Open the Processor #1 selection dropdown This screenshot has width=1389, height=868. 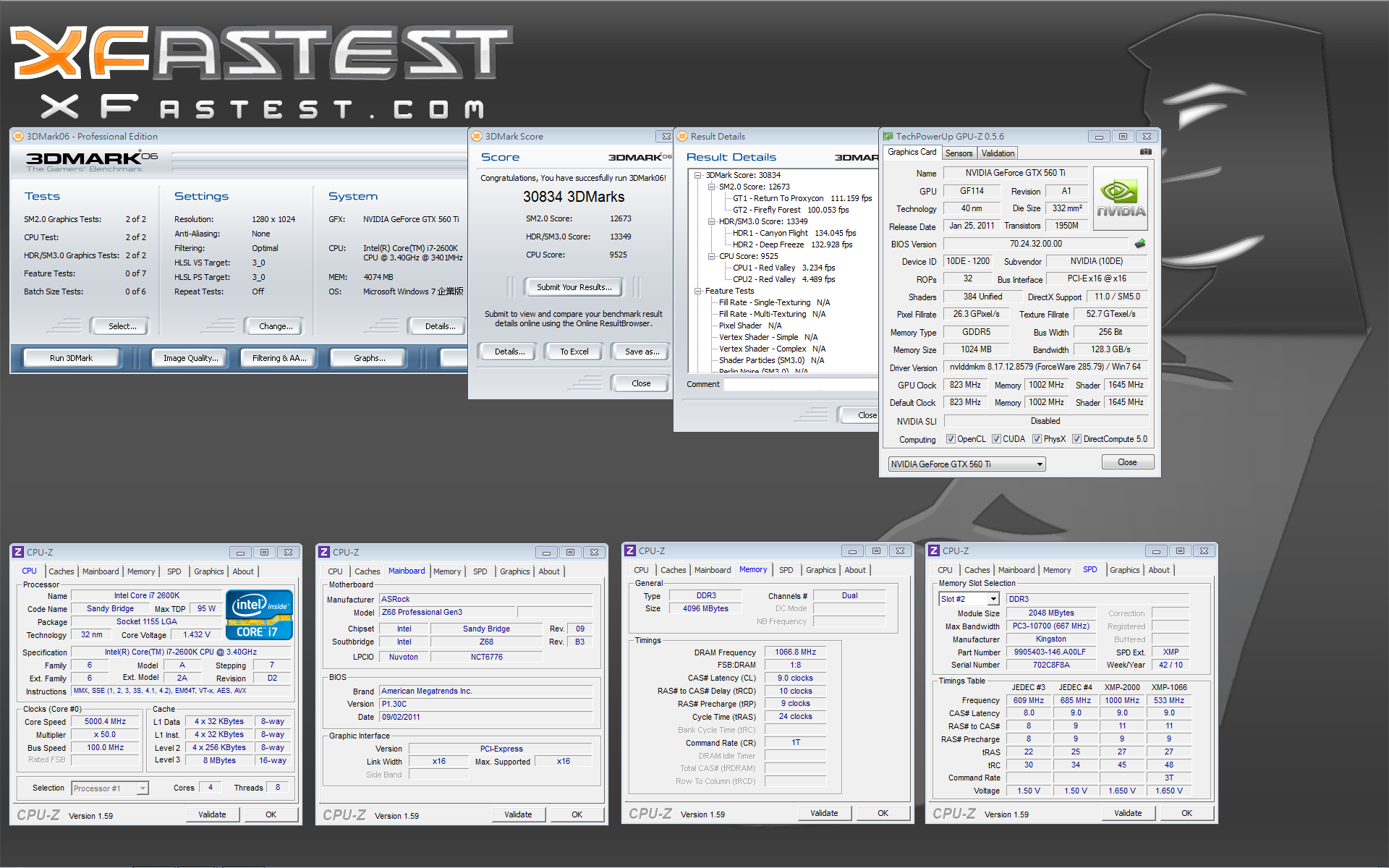110,788
